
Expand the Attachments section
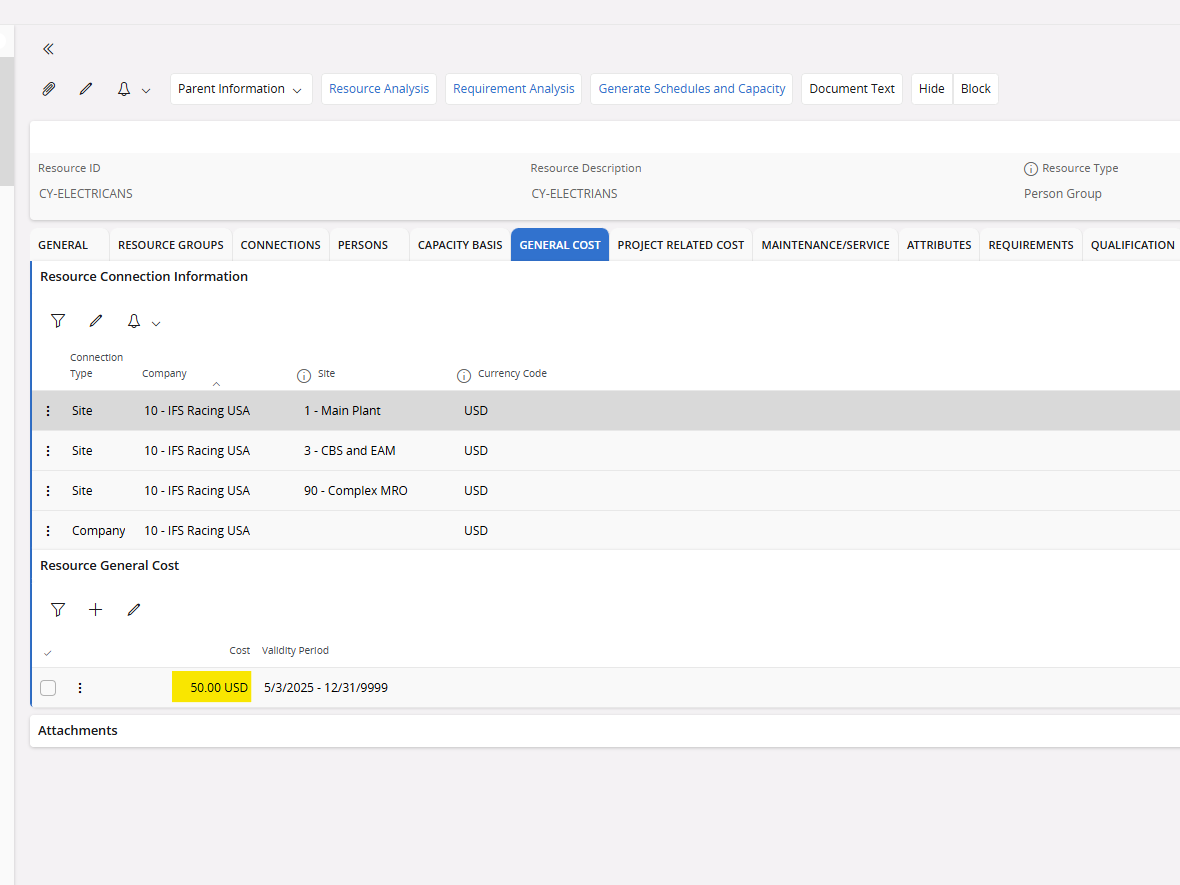coord(78,731)
